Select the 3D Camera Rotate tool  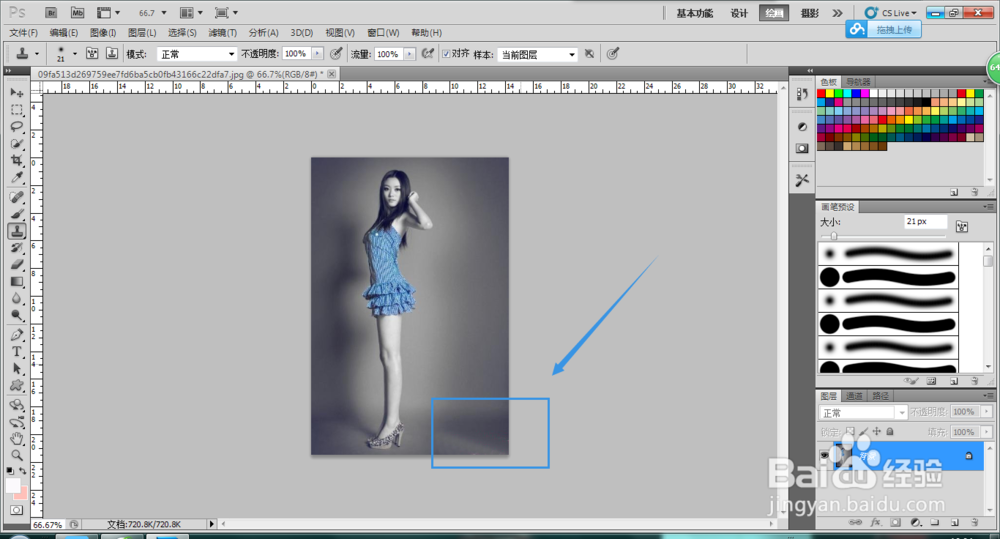17,422
